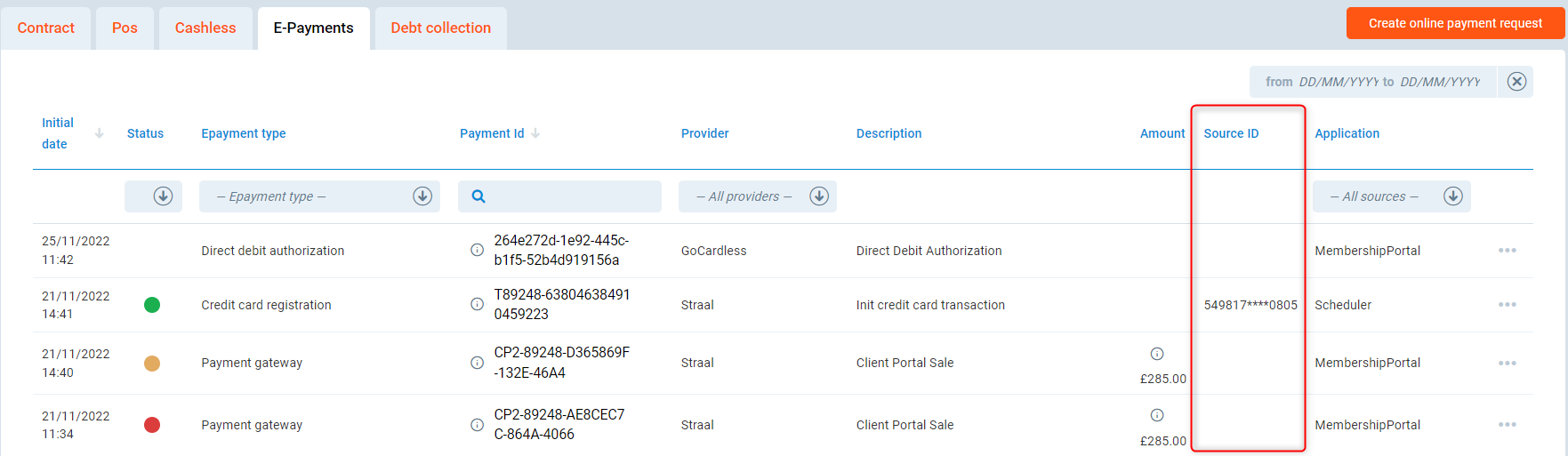Screen dimensions: 1568x456
Task: Click the from date input field
Action: (1337, 82)
